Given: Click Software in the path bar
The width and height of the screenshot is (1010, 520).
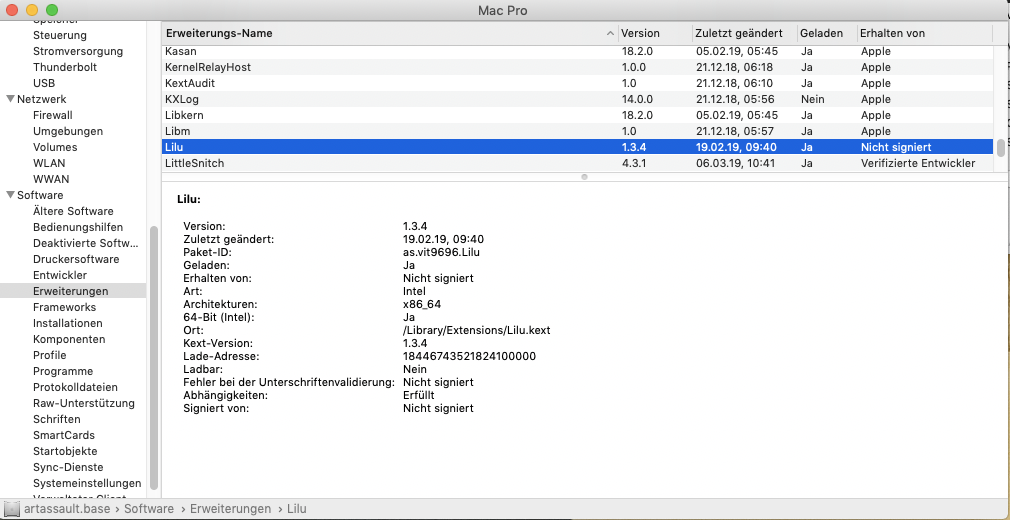Looking at the screenshot, I should 149,509.
